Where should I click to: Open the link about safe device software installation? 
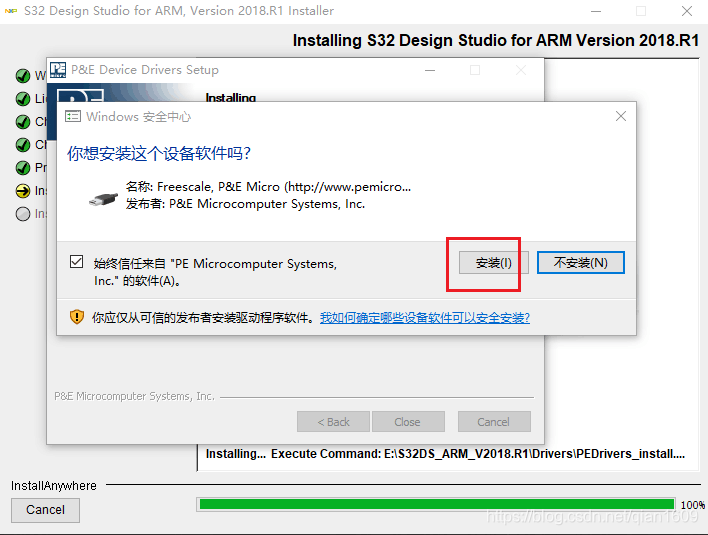(424, 317)
